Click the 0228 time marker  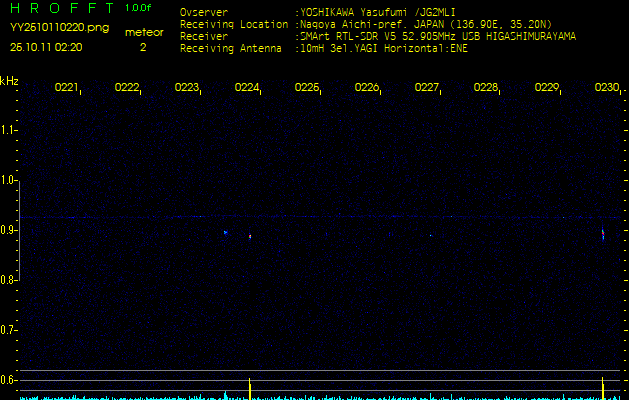(486, 87)
